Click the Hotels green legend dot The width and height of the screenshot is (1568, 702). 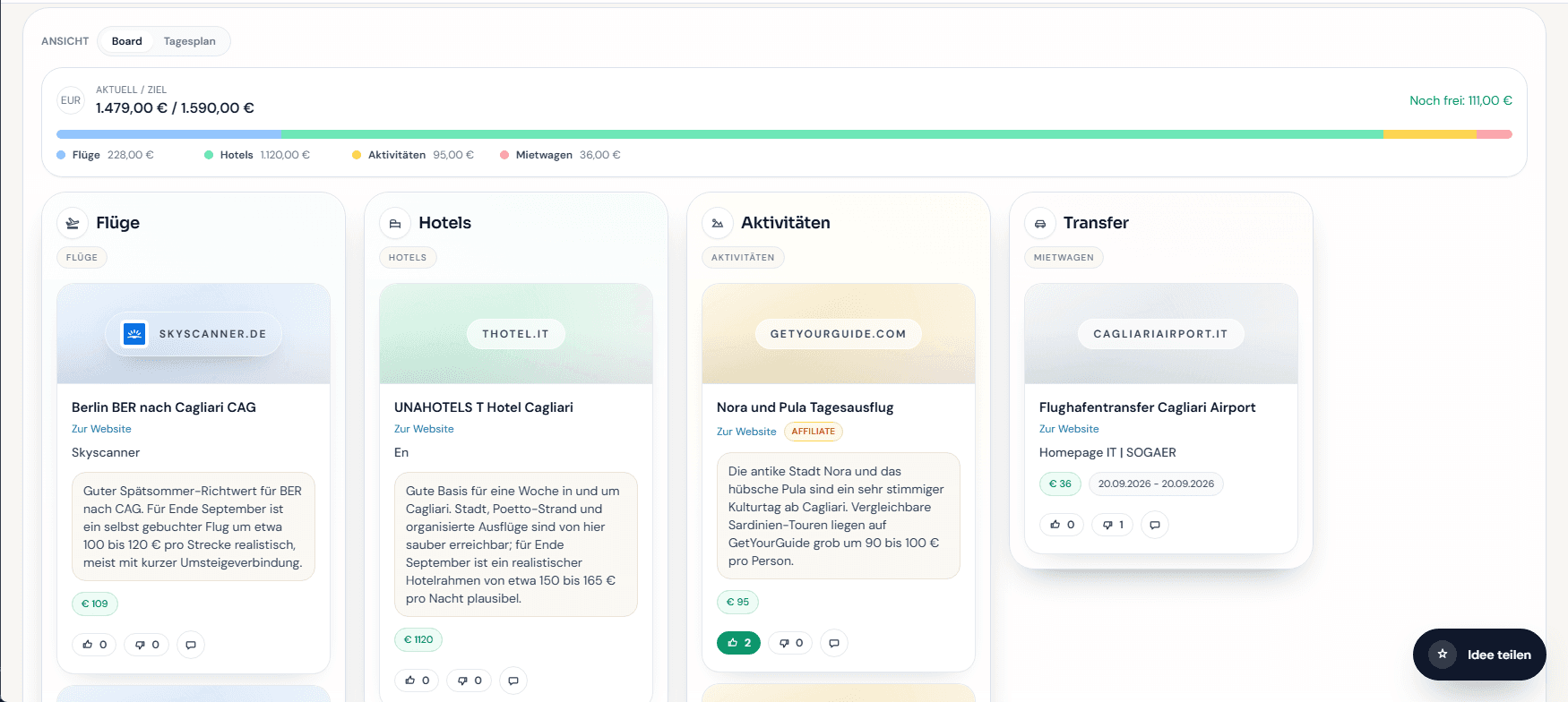click(x=209, y=155)
